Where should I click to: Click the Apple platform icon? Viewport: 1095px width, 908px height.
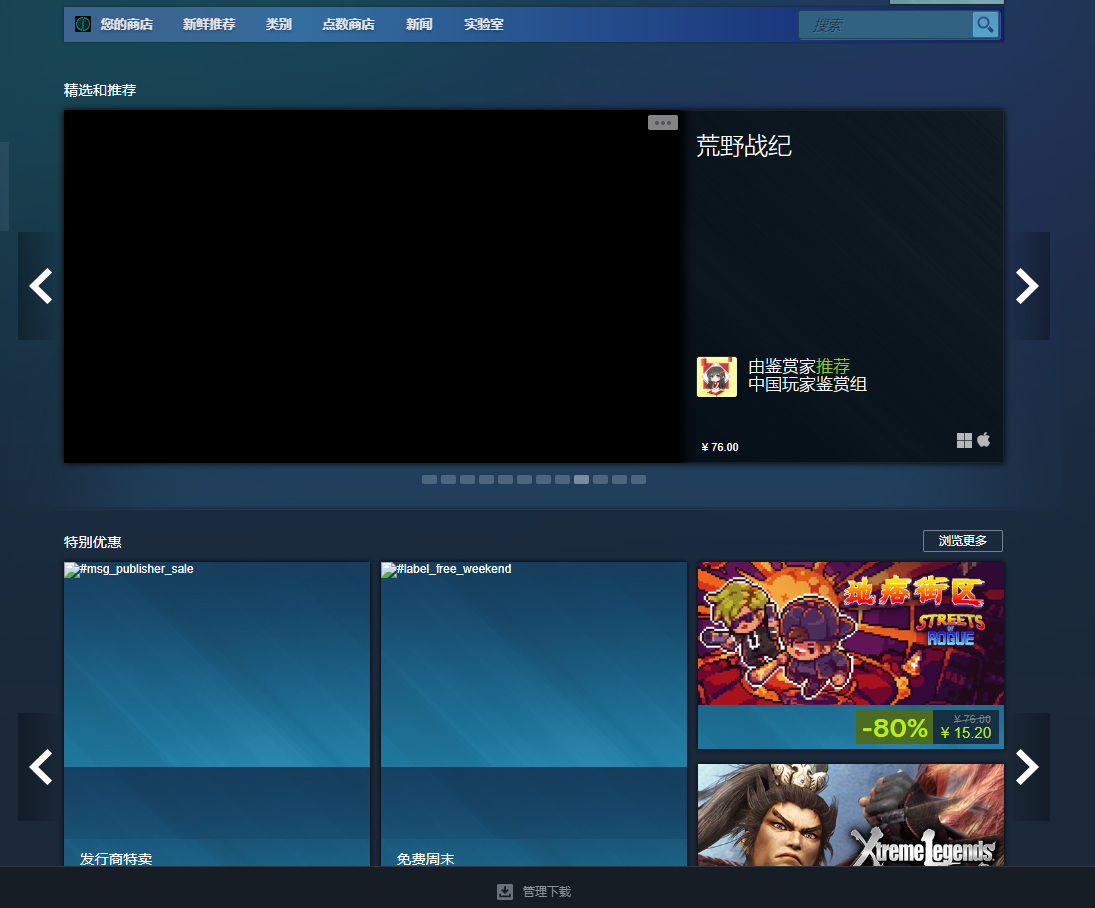(x=983, y=439)
